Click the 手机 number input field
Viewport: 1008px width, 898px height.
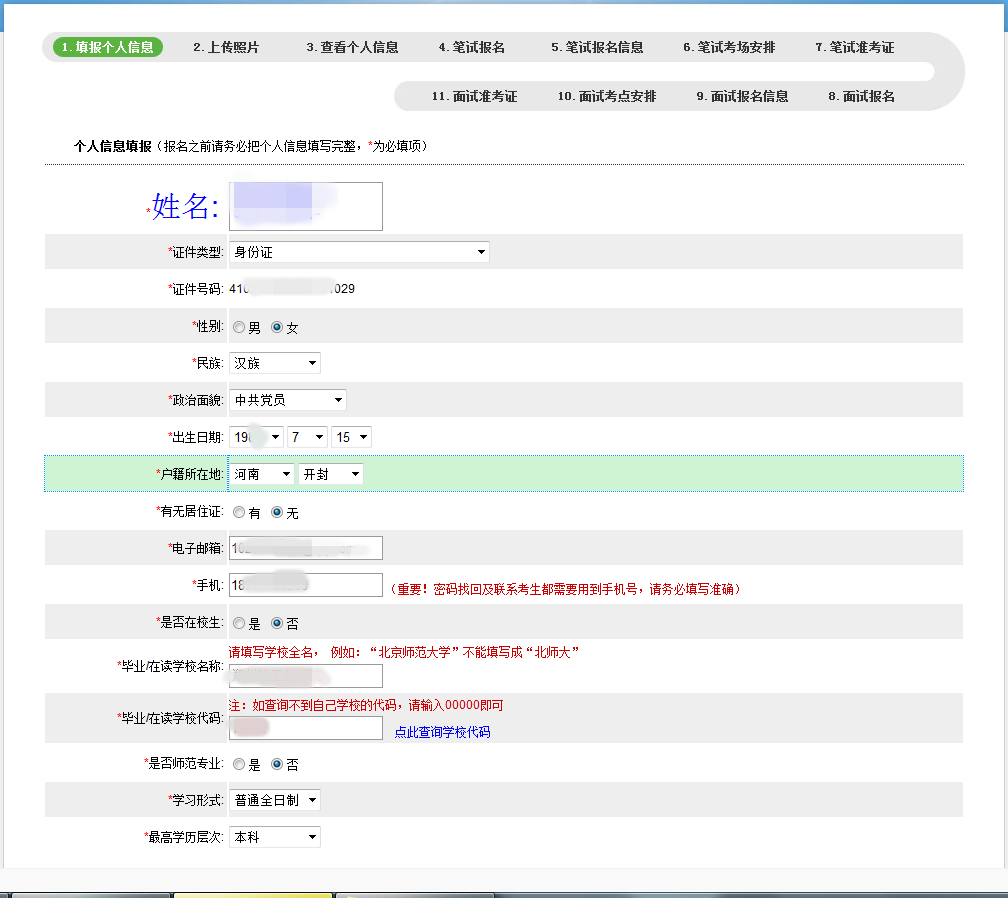pos(306,585)
